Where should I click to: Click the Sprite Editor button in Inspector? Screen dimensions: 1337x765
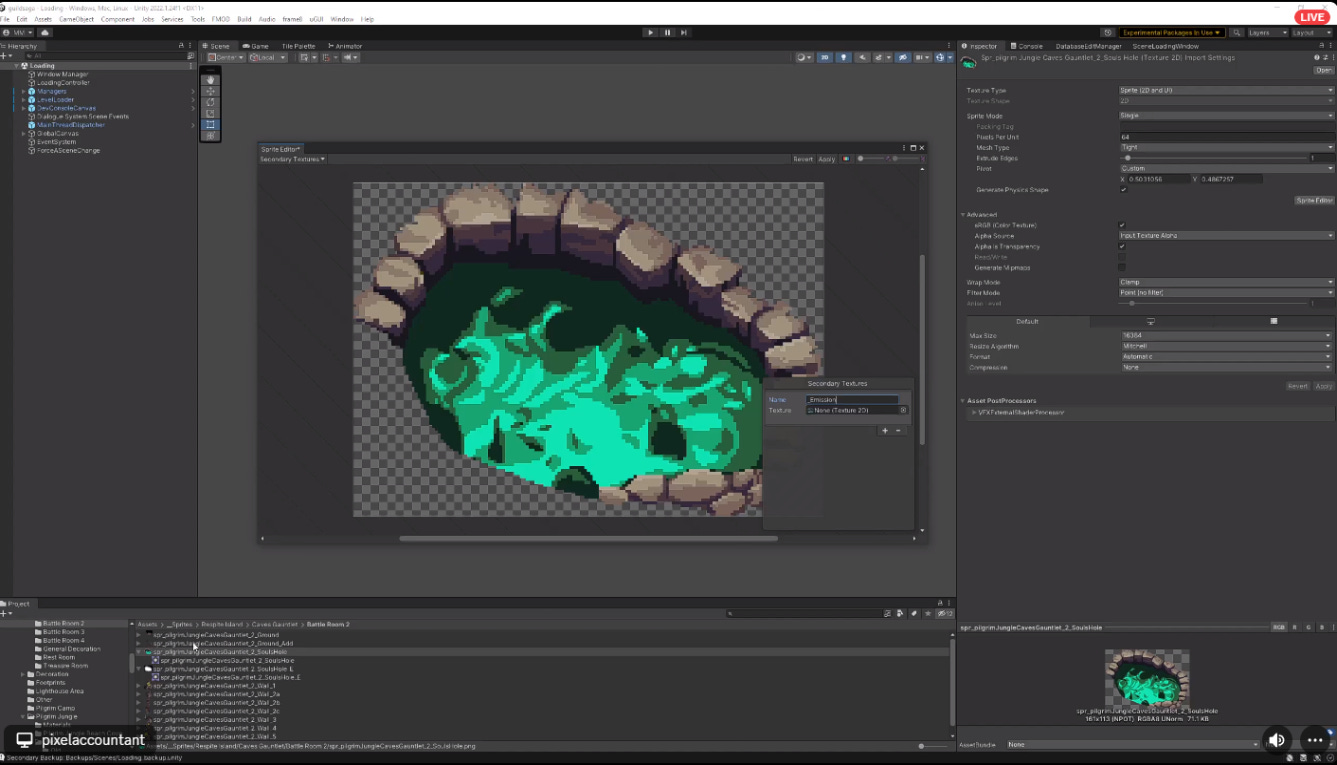click(x=1313, y=201)
